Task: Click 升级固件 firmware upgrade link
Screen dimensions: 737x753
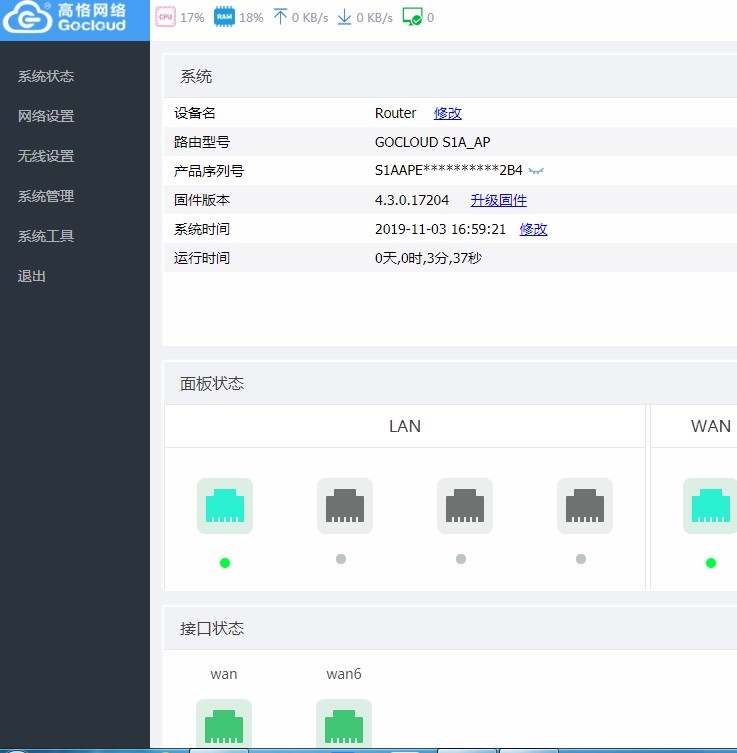Action: coord(498,200)
